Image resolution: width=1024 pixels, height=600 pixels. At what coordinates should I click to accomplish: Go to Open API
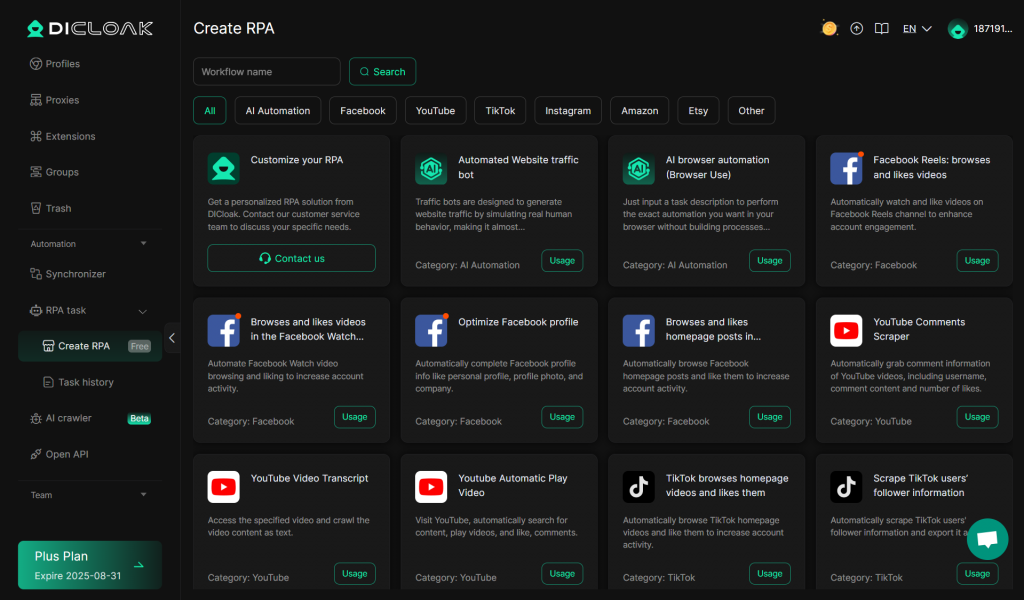59,454
